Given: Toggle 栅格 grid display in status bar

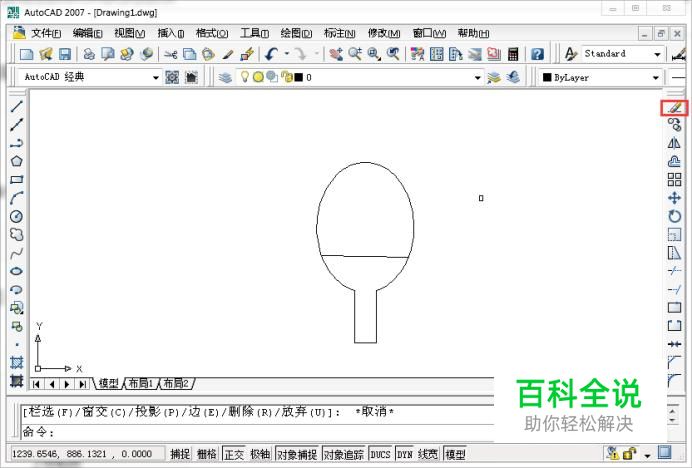Looking at the screenshot, I should (207, 454).
